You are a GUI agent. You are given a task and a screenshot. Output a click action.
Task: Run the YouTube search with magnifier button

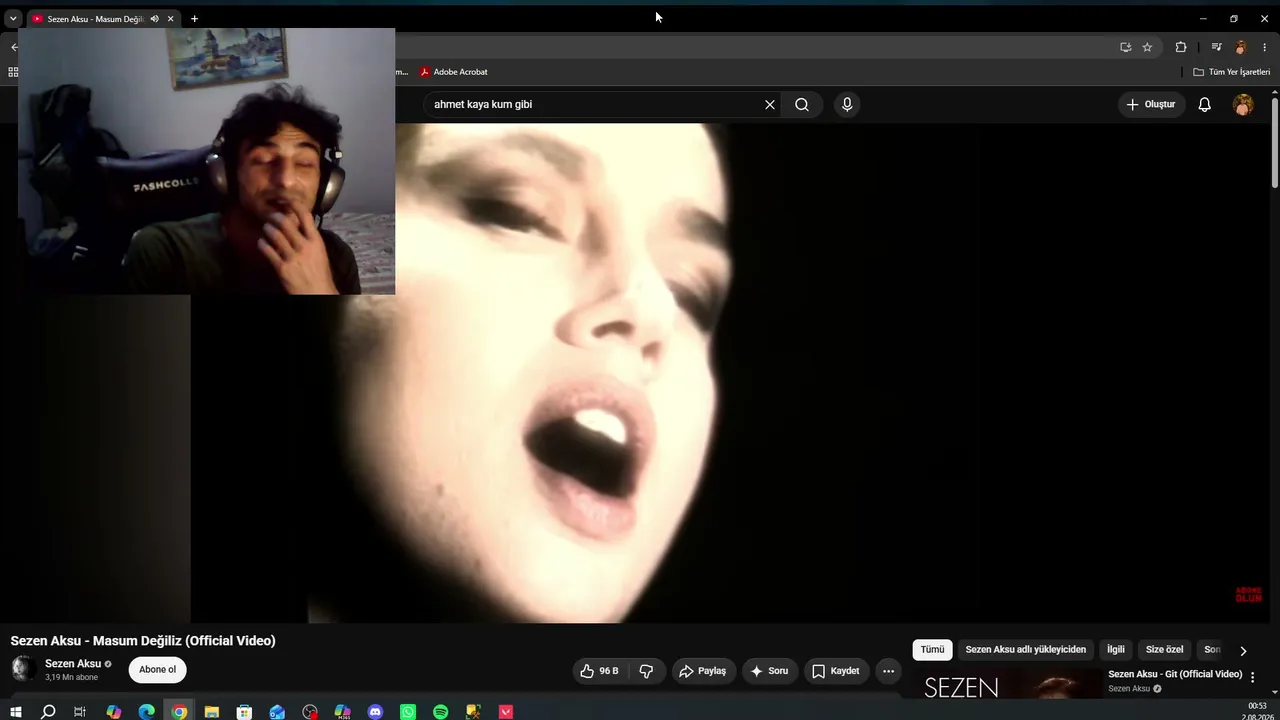pyautogui.click(x=802, y=104)
